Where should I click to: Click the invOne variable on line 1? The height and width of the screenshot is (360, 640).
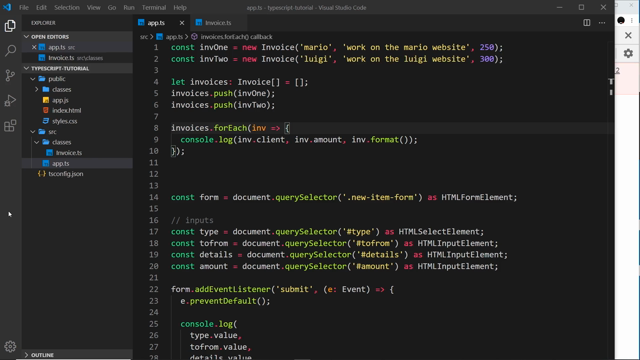coord(214,47)
